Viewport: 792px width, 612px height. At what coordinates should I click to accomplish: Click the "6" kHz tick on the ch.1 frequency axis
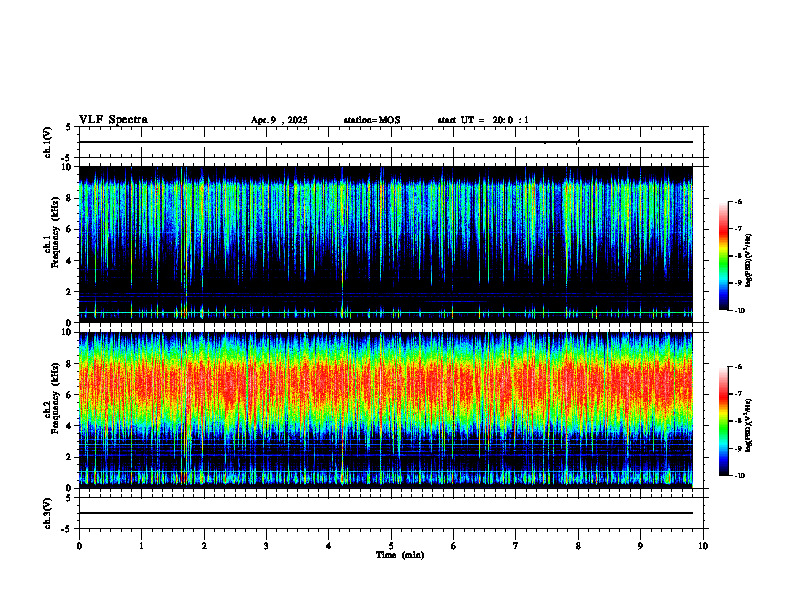point(70,229)
